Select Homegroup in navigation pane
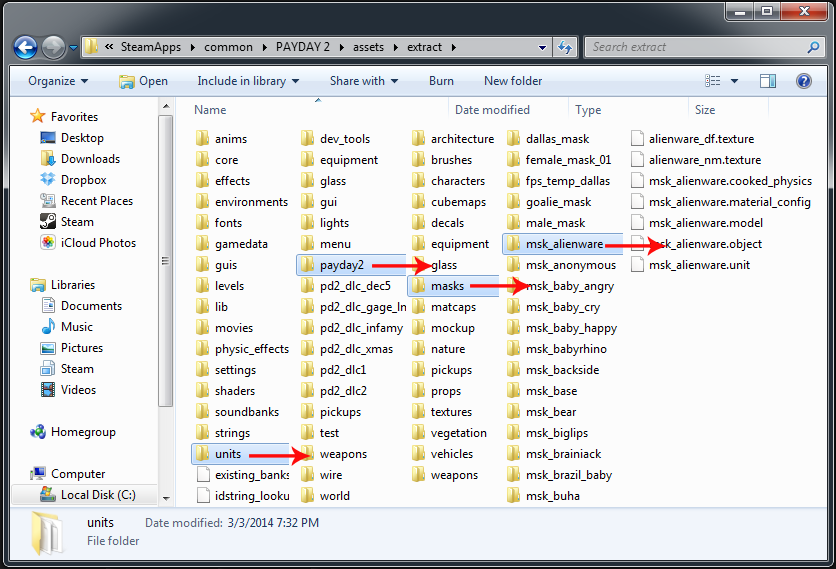This screenshot has height=569, width=836. (73, 432)
